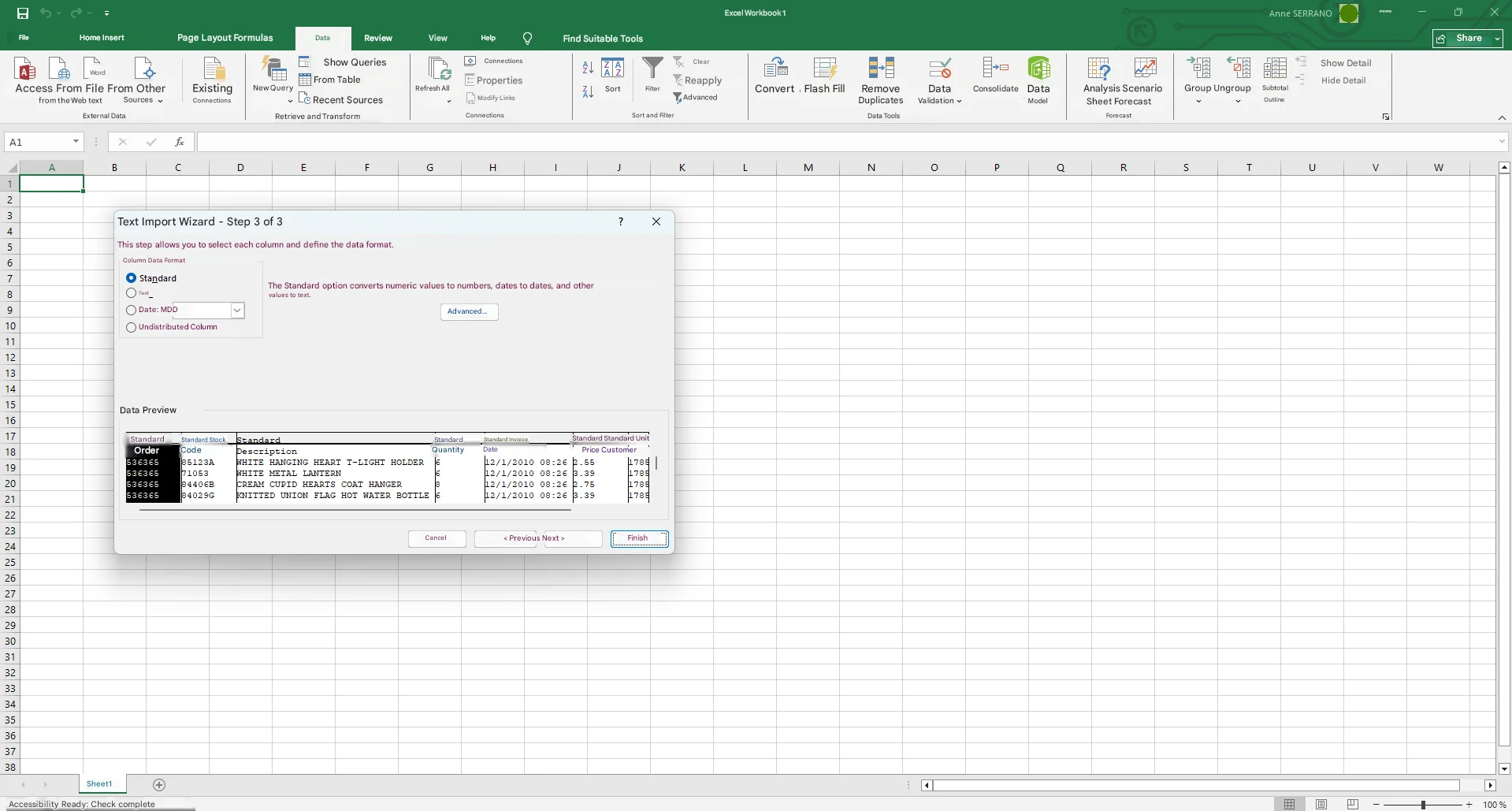The height and width of the screenshot is (811, 1512).
Task: Click the Data Validation icon
Action: pos(939,68)
